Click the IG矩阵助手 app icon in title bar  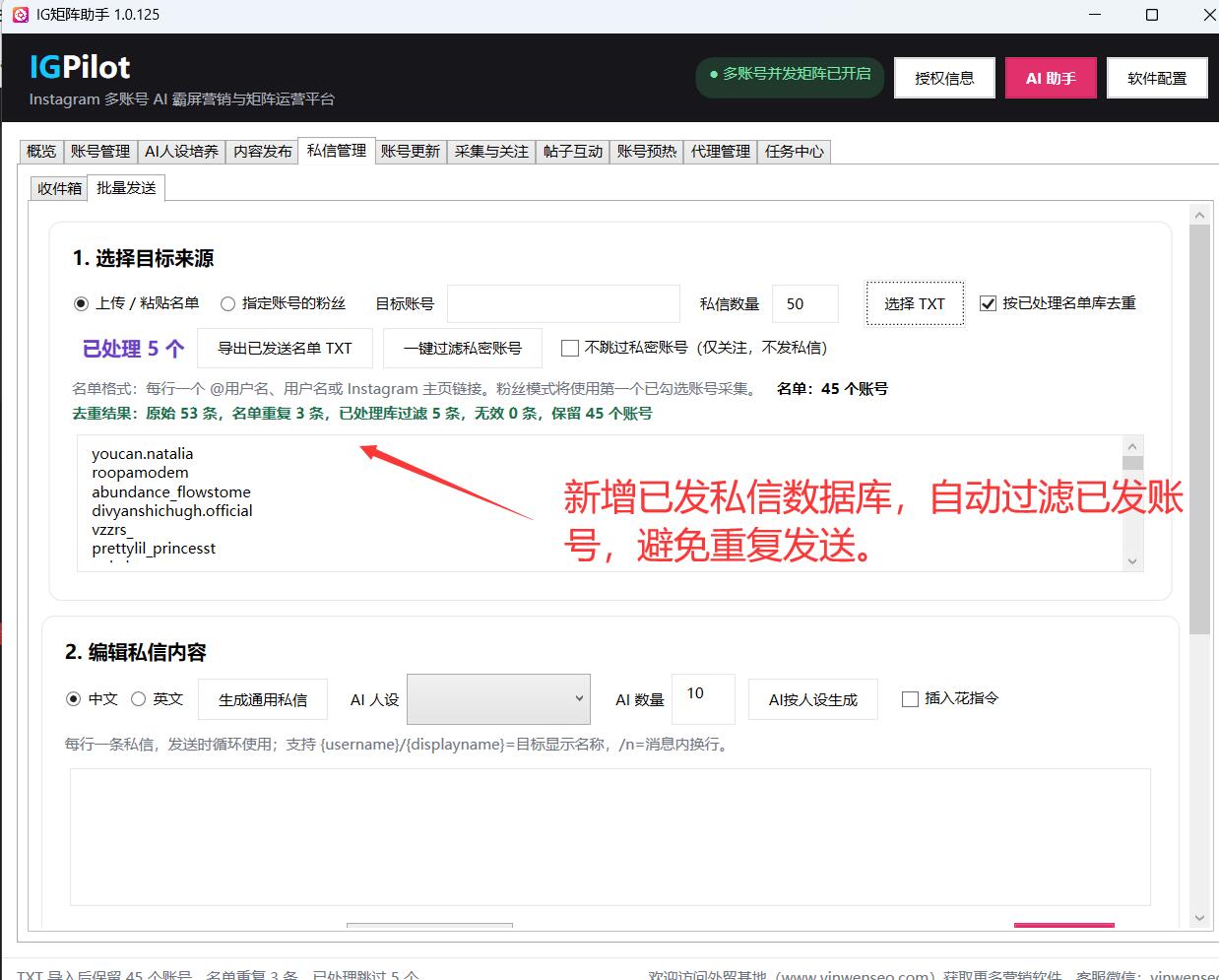[x=20, y=15]
